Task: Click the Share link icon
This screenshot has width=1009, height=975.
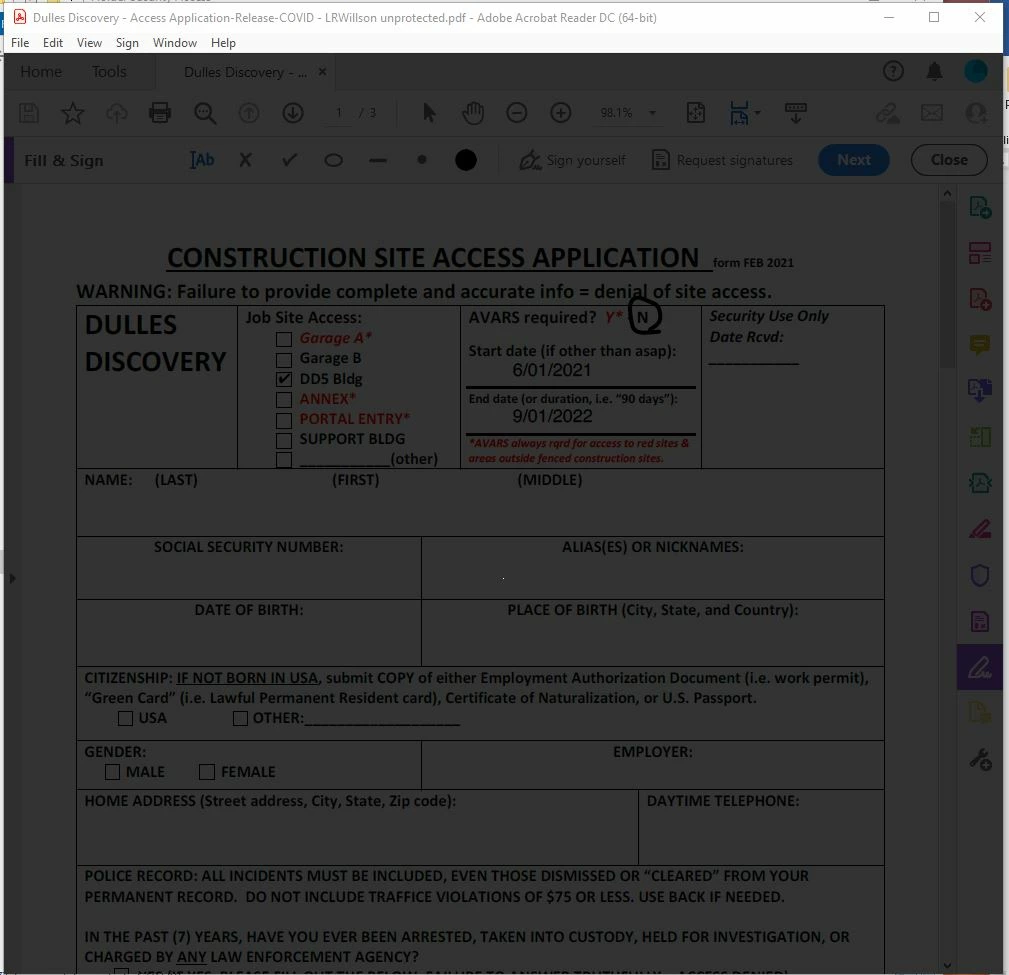Action: 887,113
